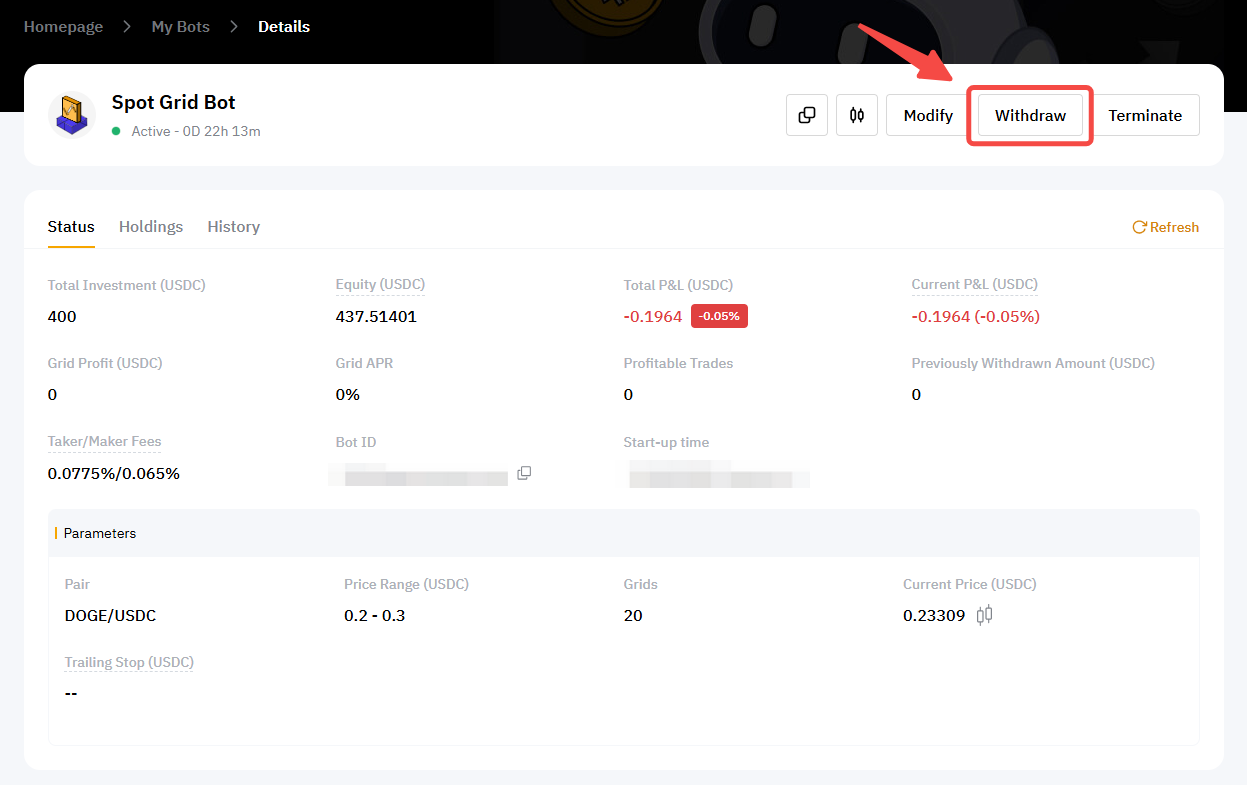Click the Taker/Maker Fees underlined label
The height and width of the screenshot is (785, 1247).
pyautogui.click(x=104, y=441)
